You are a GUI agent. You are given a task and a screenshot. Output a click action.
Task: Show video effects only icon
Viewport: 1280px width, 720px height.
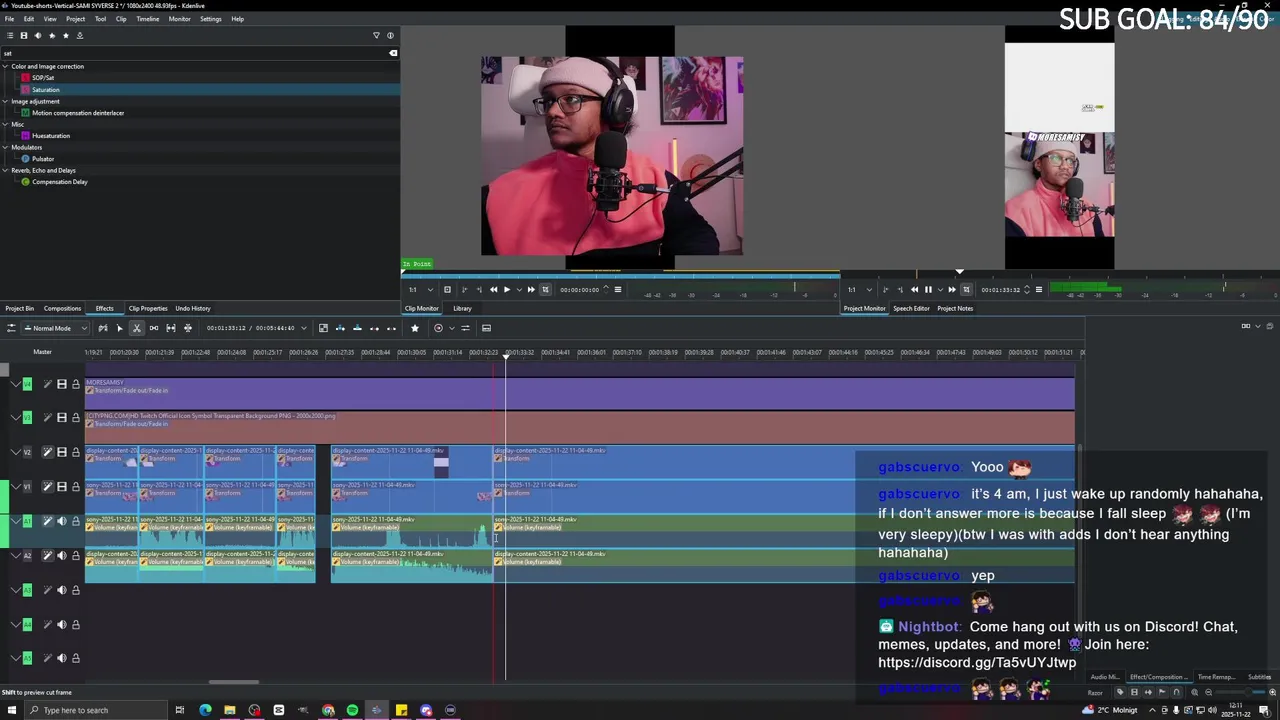tap(24, 35)
